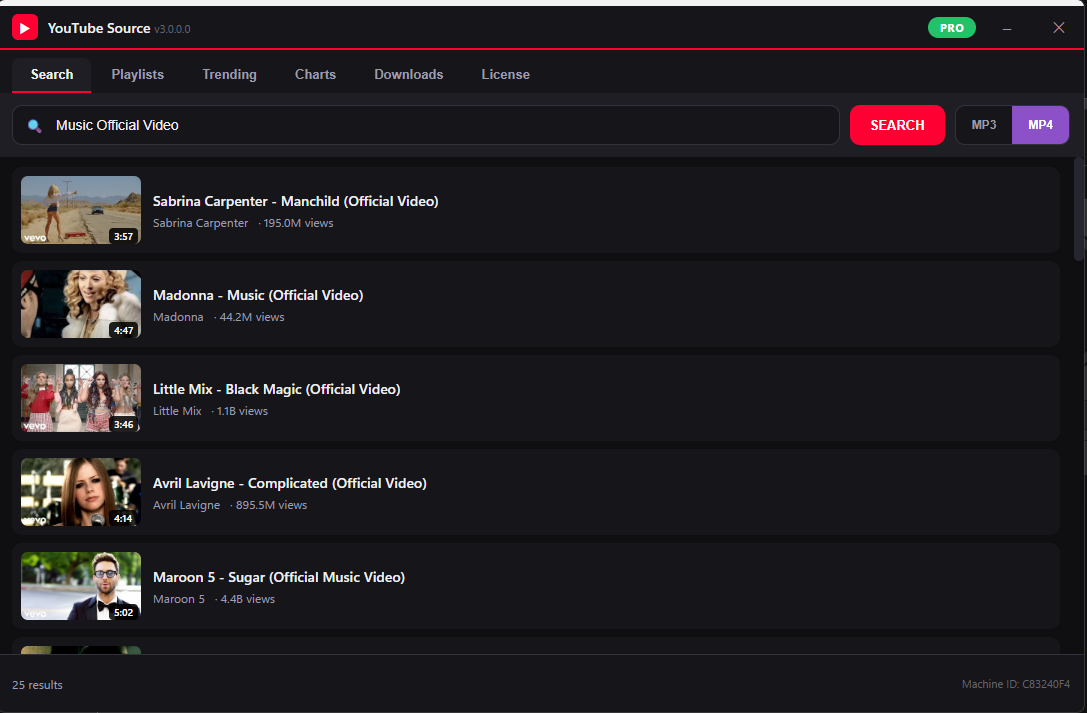Viewport: 1087px width, 713px height.
Task: Click title Maroon 5 - Sugar (Official Music Video)
Action: tap(279, 577)
